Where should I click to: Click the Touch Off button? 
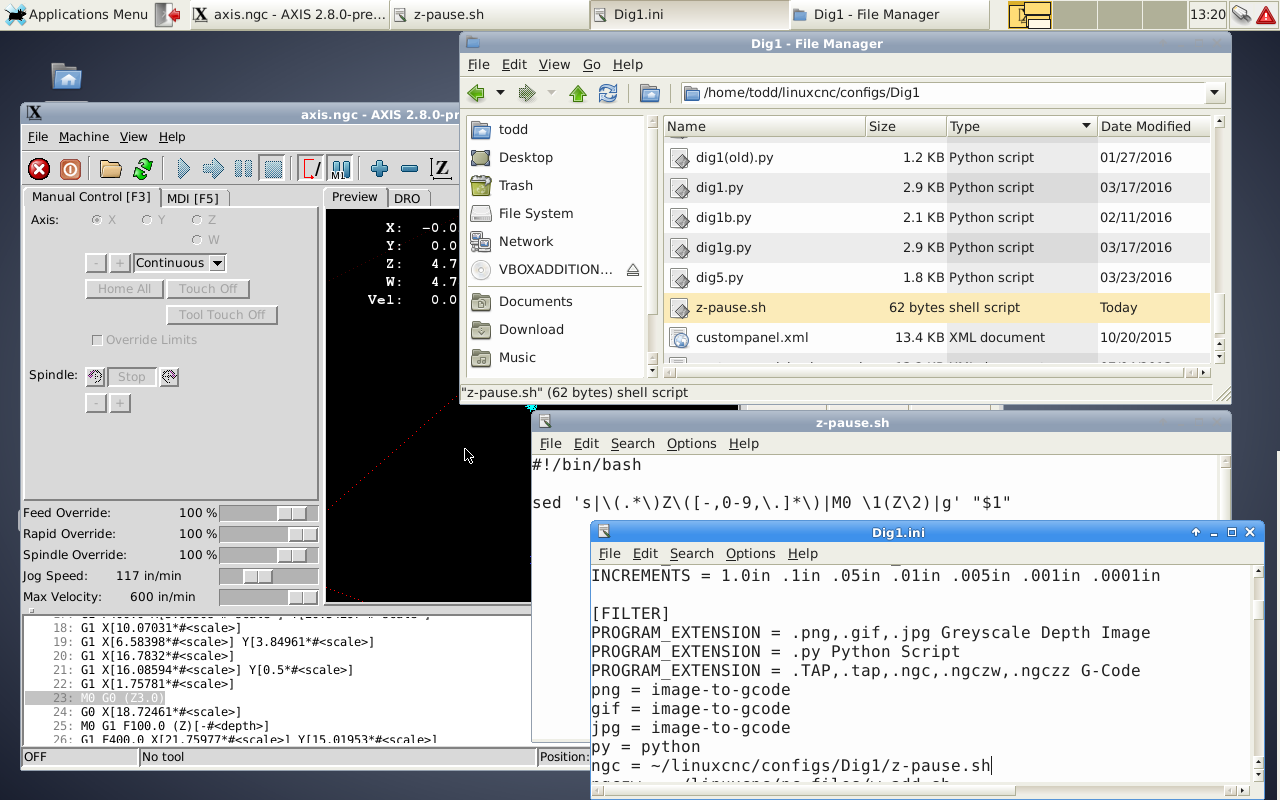point(208,289)
